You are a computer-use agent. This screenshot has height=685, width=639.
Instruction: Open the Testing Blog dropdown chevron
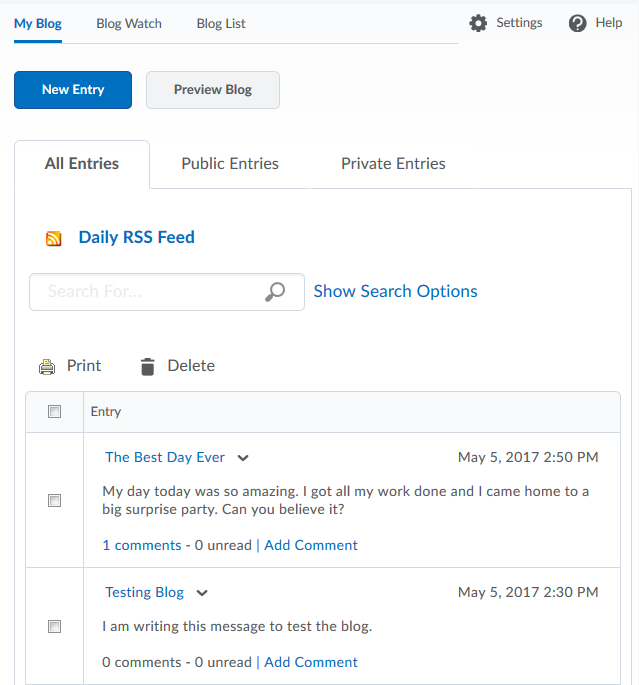tap(202, 593)
